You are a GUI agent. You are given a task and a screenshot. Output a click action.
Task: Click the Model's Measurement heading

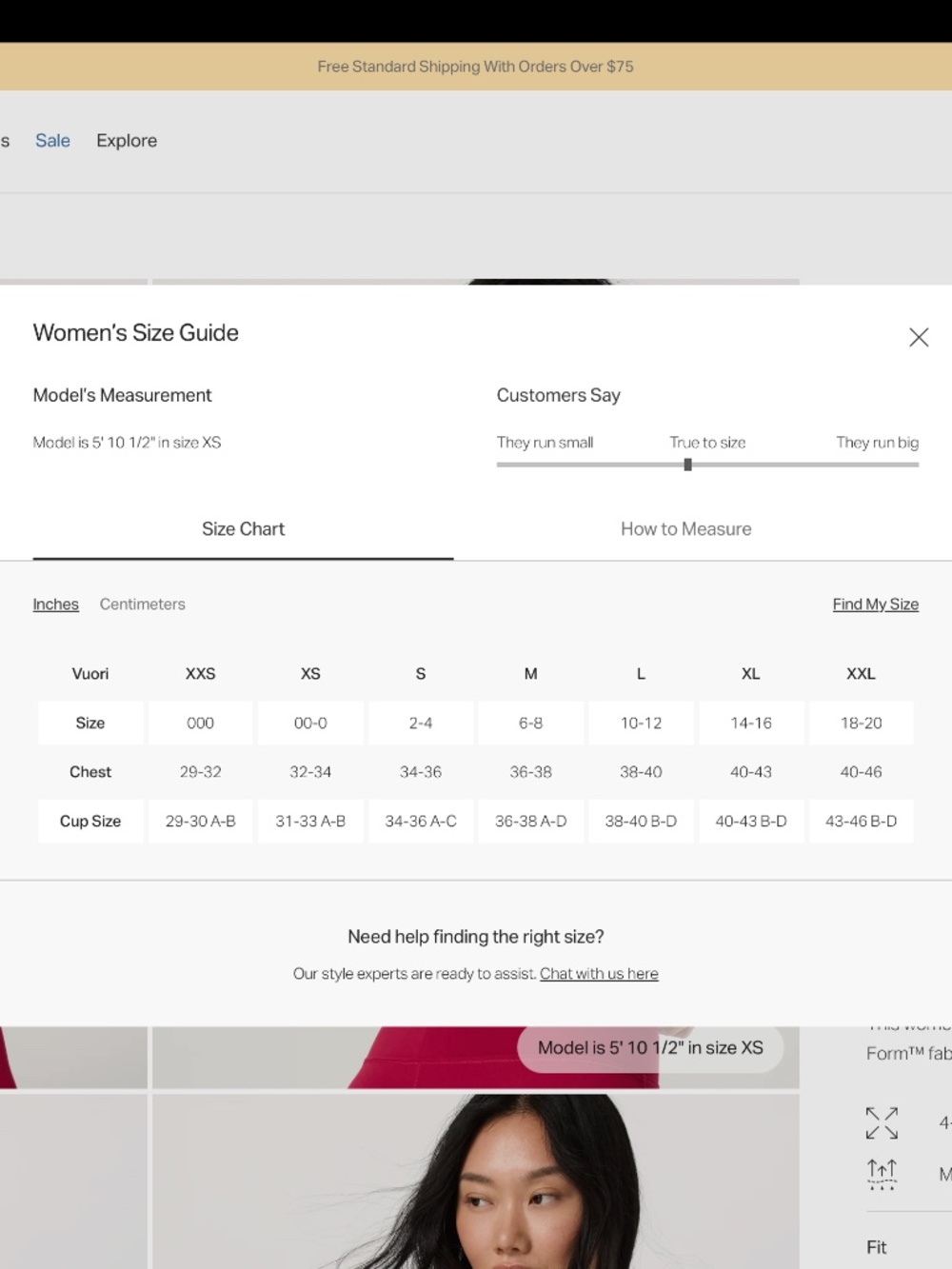pyautogui.click(x=123, y=395)
